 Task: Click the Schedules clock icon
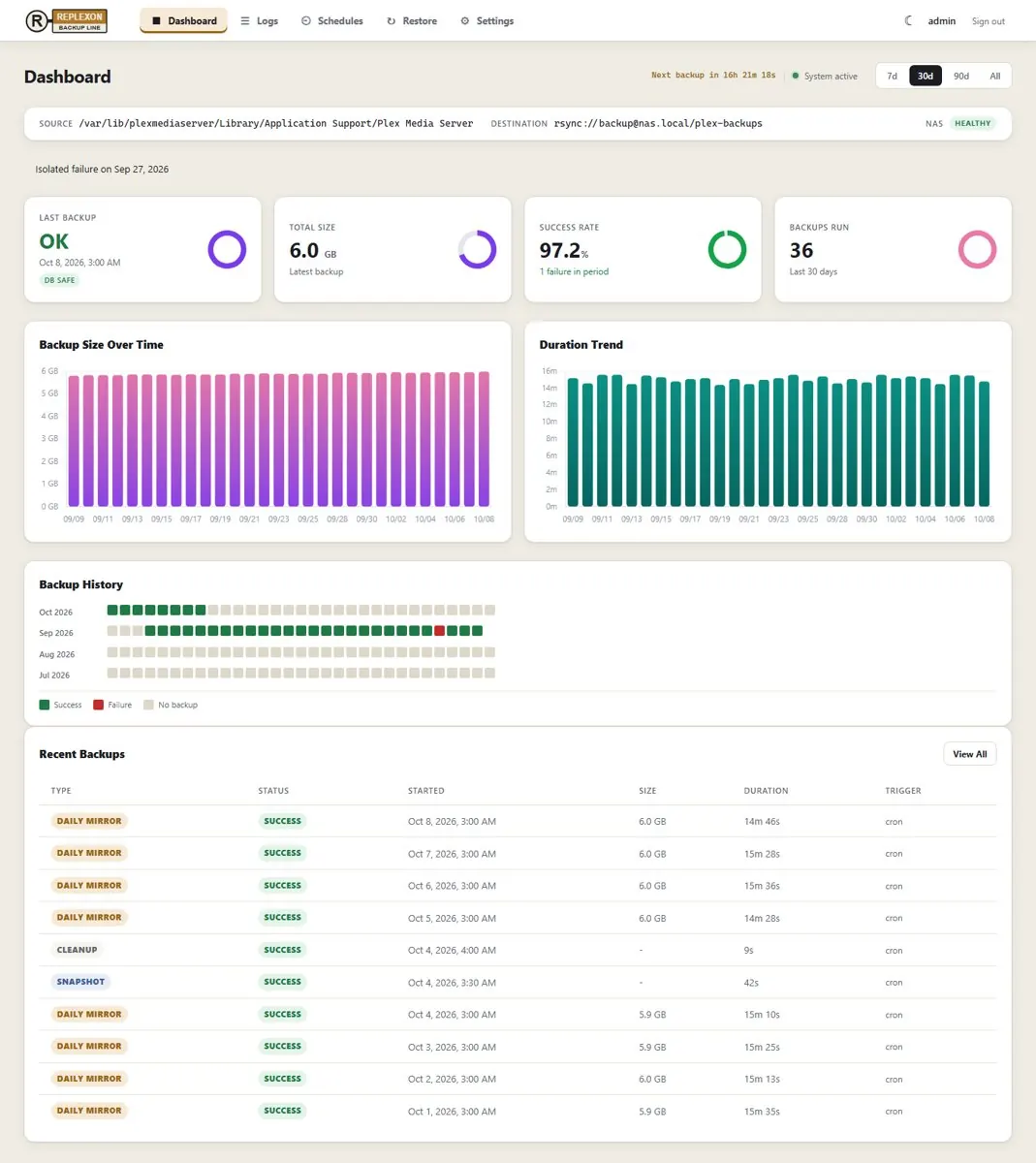tap(306, 20)
